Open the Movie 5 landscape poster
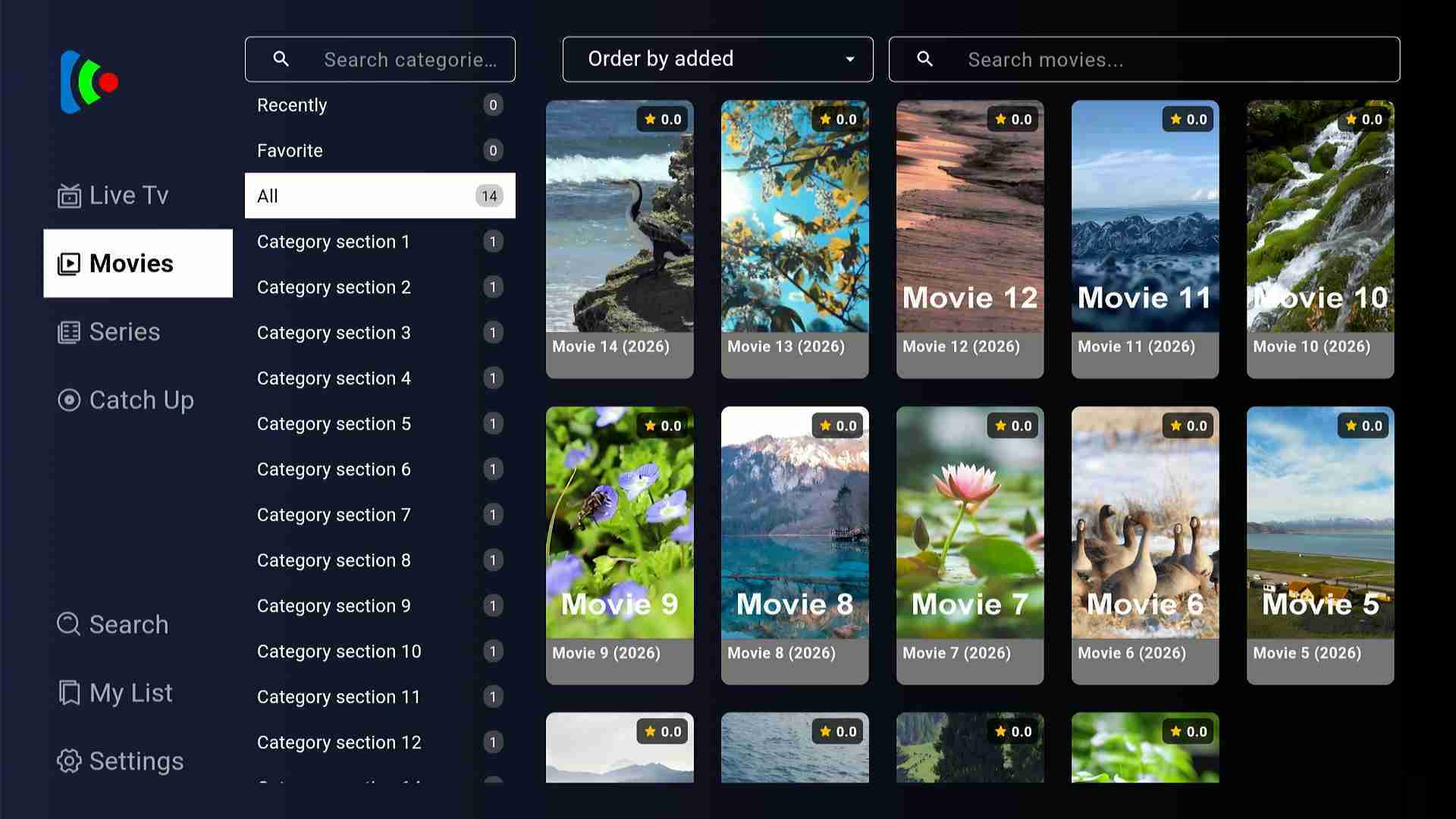The image size is (1456, 819). pyautogui.click(x=1320, y=522)
